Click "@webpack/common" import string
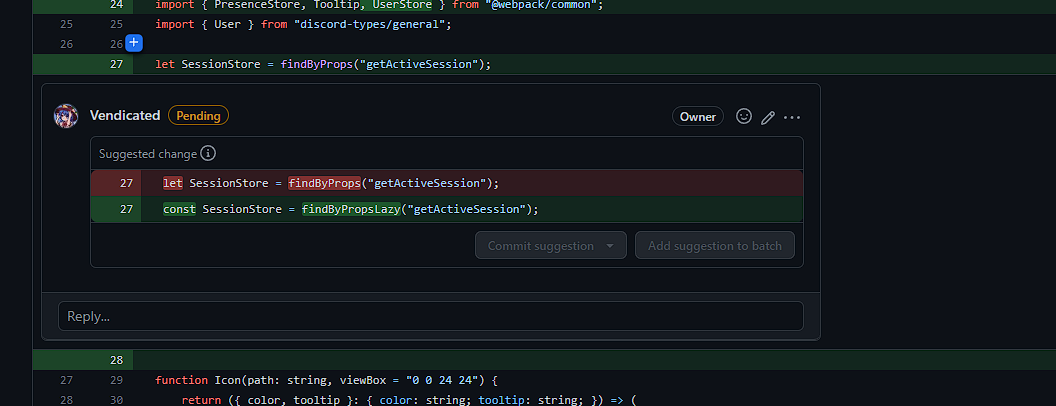Viewport: 1056px width, 406px height. click(539, 5)
